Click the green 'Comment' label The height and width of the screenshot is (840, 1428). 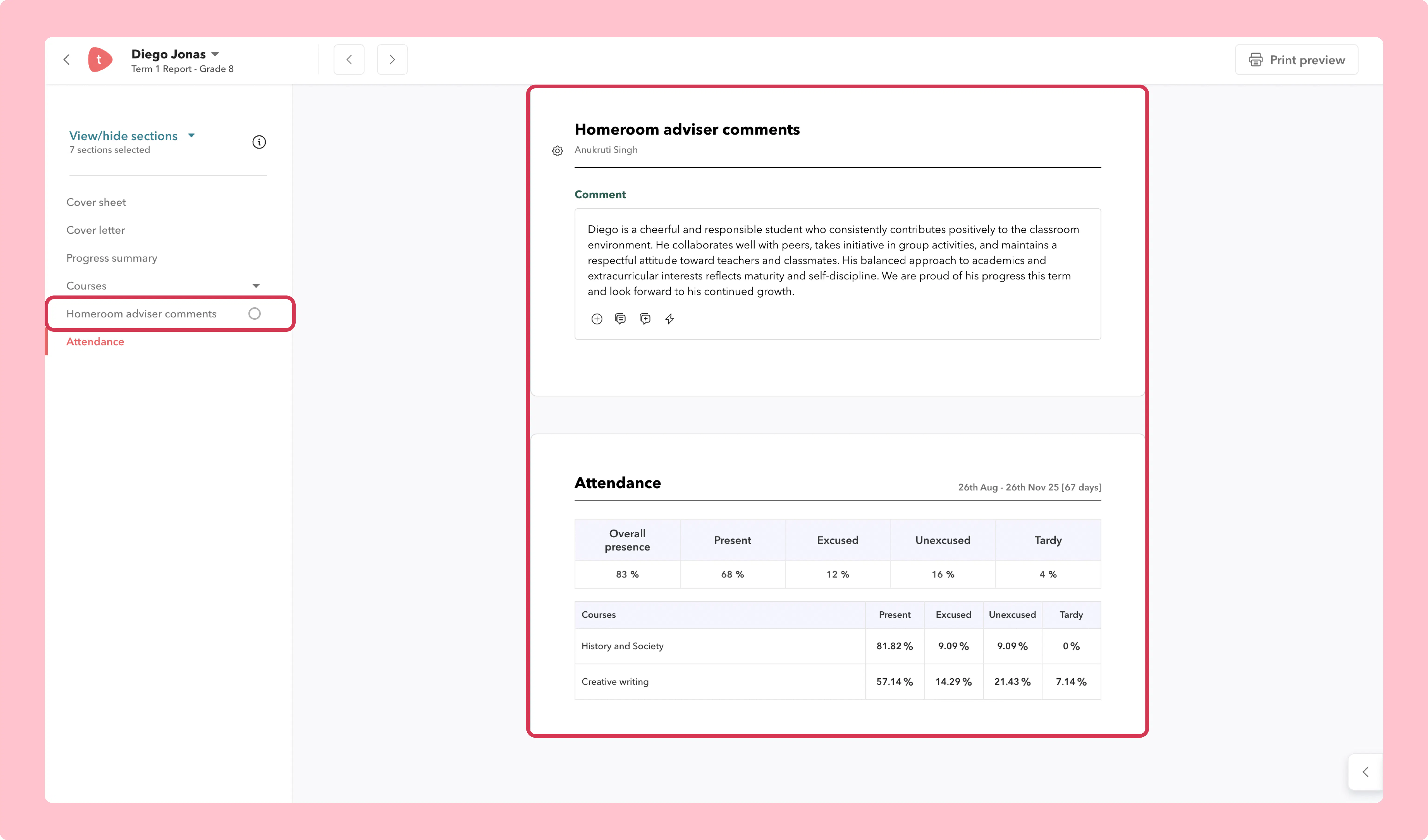[x=600, y=194]
